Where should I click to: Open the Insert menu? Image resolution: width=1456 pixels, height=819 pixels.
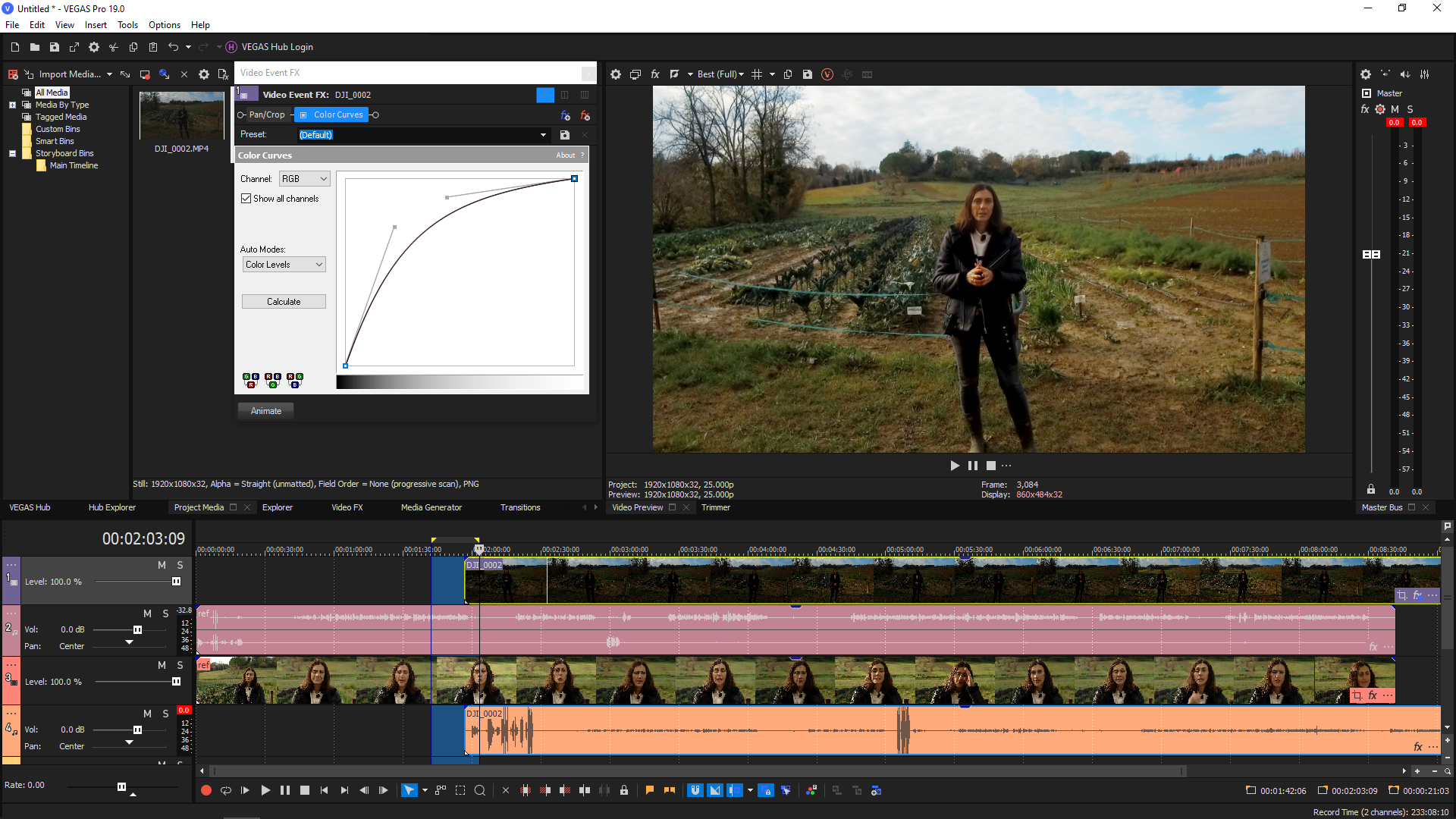click(96, 25)
